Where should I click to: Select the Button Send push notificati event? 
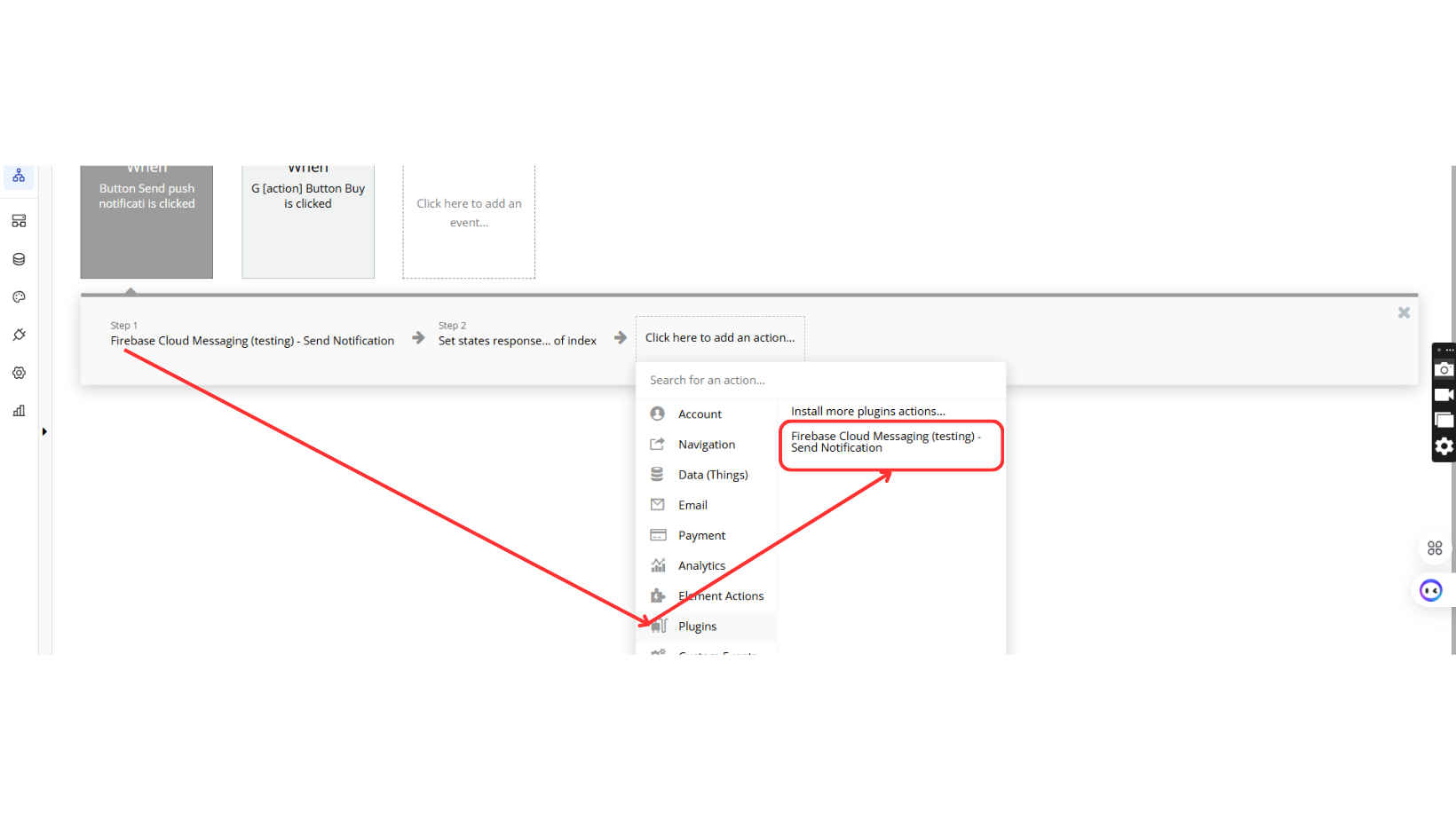pos(146,222)
